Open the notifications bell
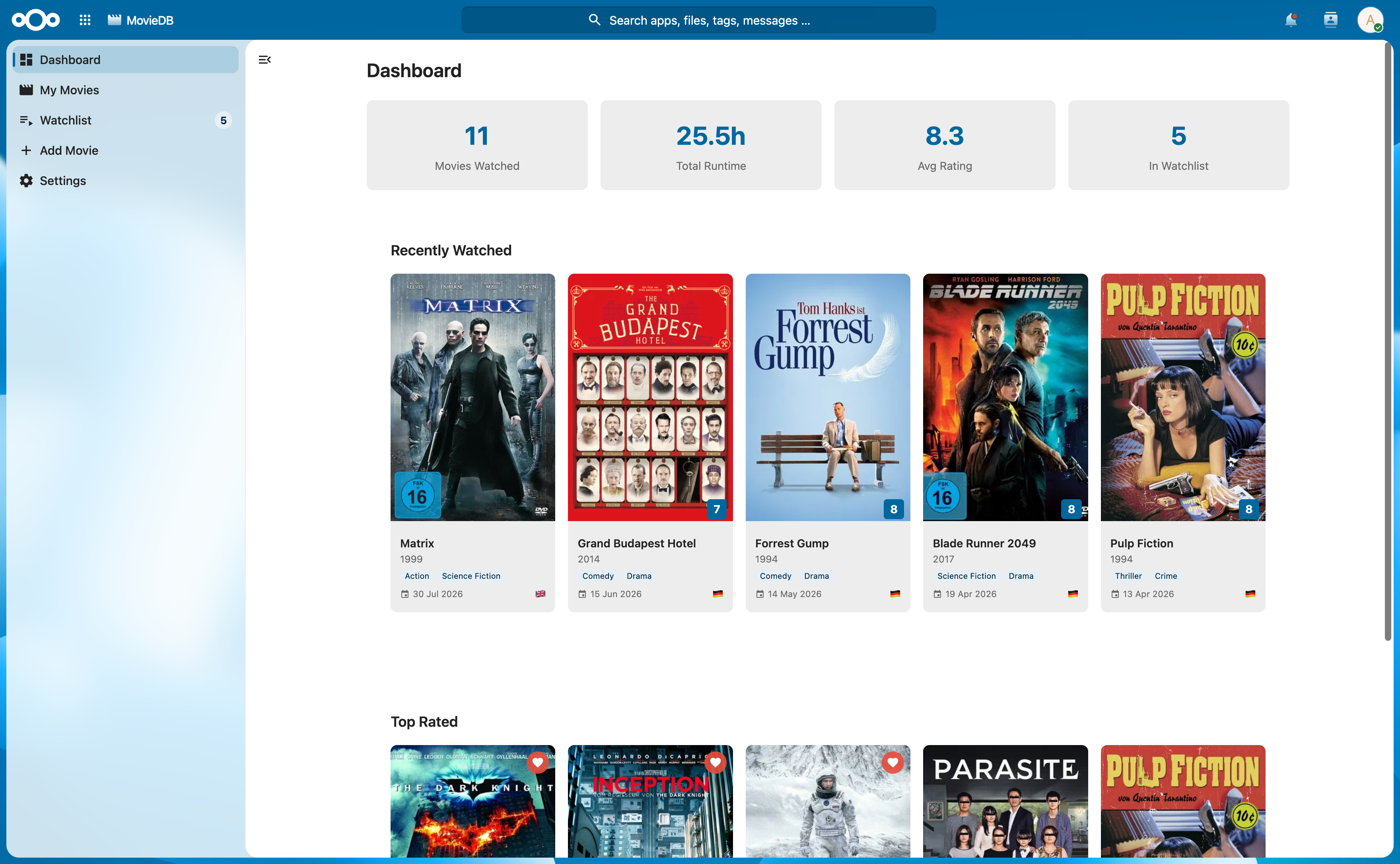This screenshot has width=1400, height=864. pyautogui.click(x=1290, y=20)
